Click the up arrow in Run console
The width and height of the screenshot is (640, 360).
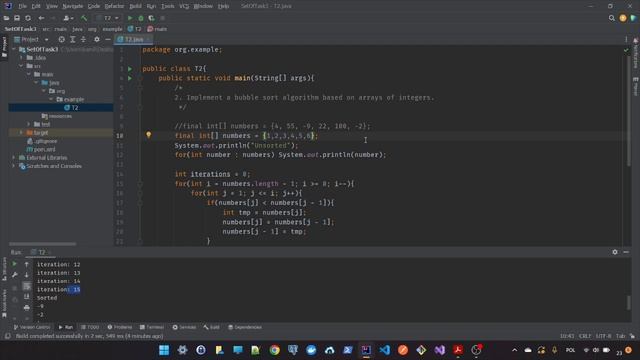coord(27,264)
